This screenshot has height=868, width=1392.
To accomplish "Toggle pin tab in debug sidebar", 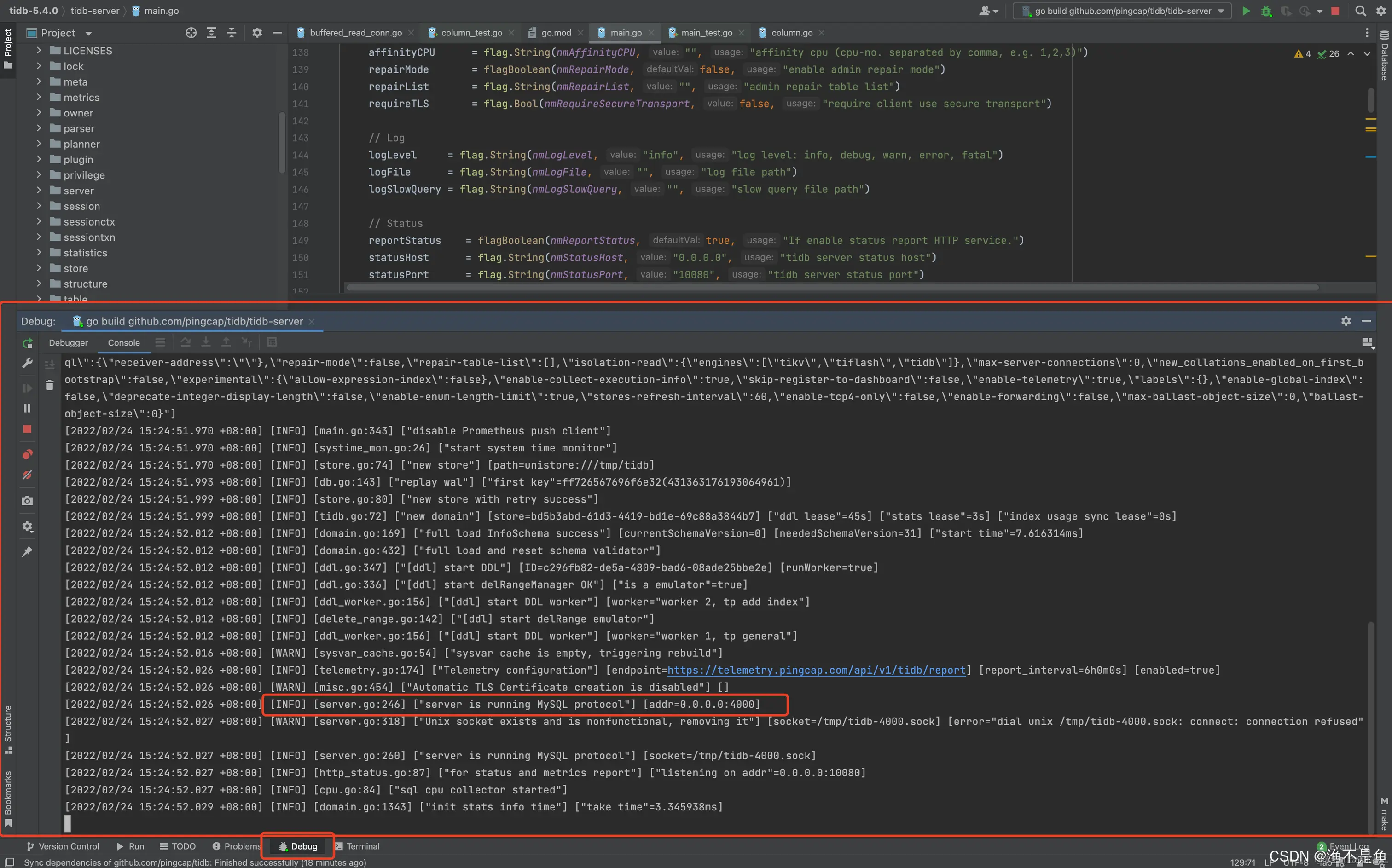I will (27, 552).
